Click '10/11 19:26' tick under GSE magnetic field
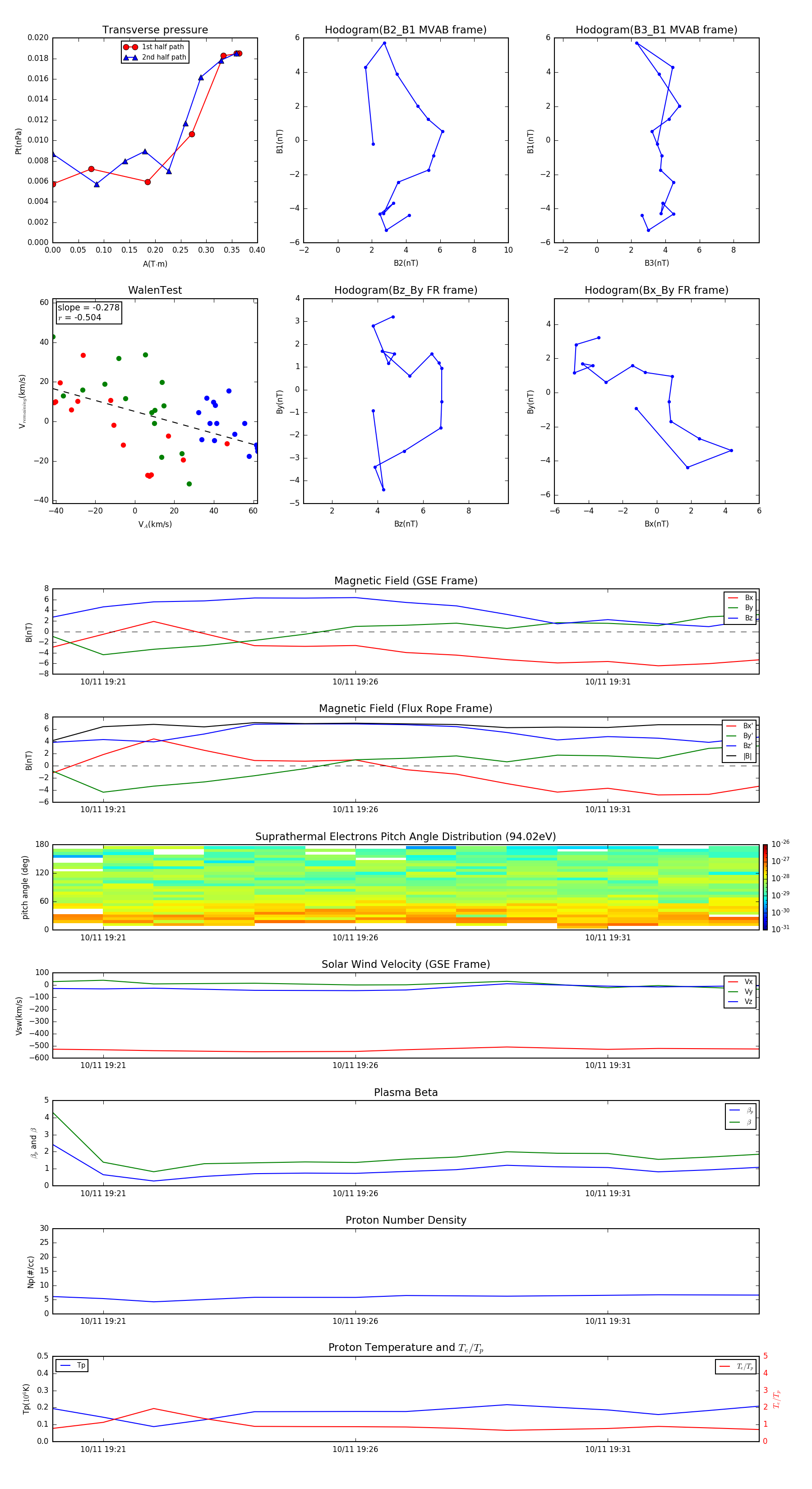The width and height of the screenshot is (812, 1489). tap(355, 682)
